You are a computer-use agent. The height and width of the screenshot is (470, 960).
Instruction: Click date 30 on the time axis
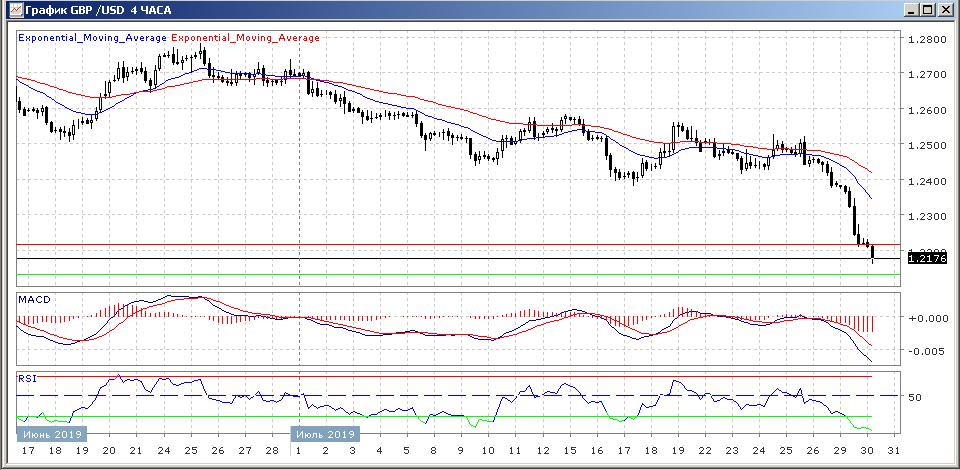click(868, 451)
